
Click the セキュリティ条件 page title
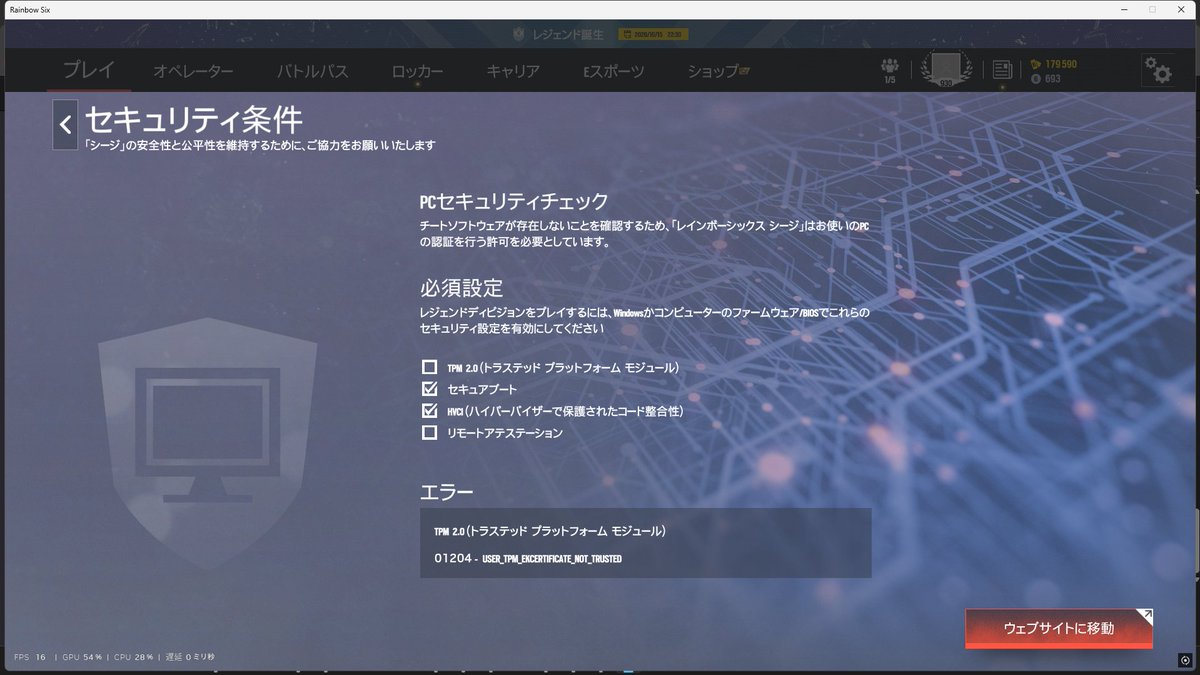(x=193, y=120)
